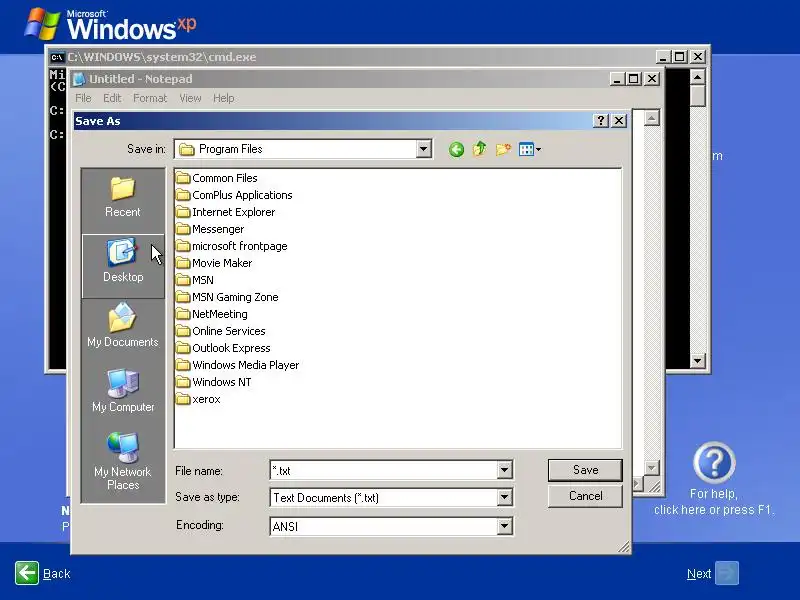800x600 pixels.
Task: Click the File name text field
Action: 384,470
